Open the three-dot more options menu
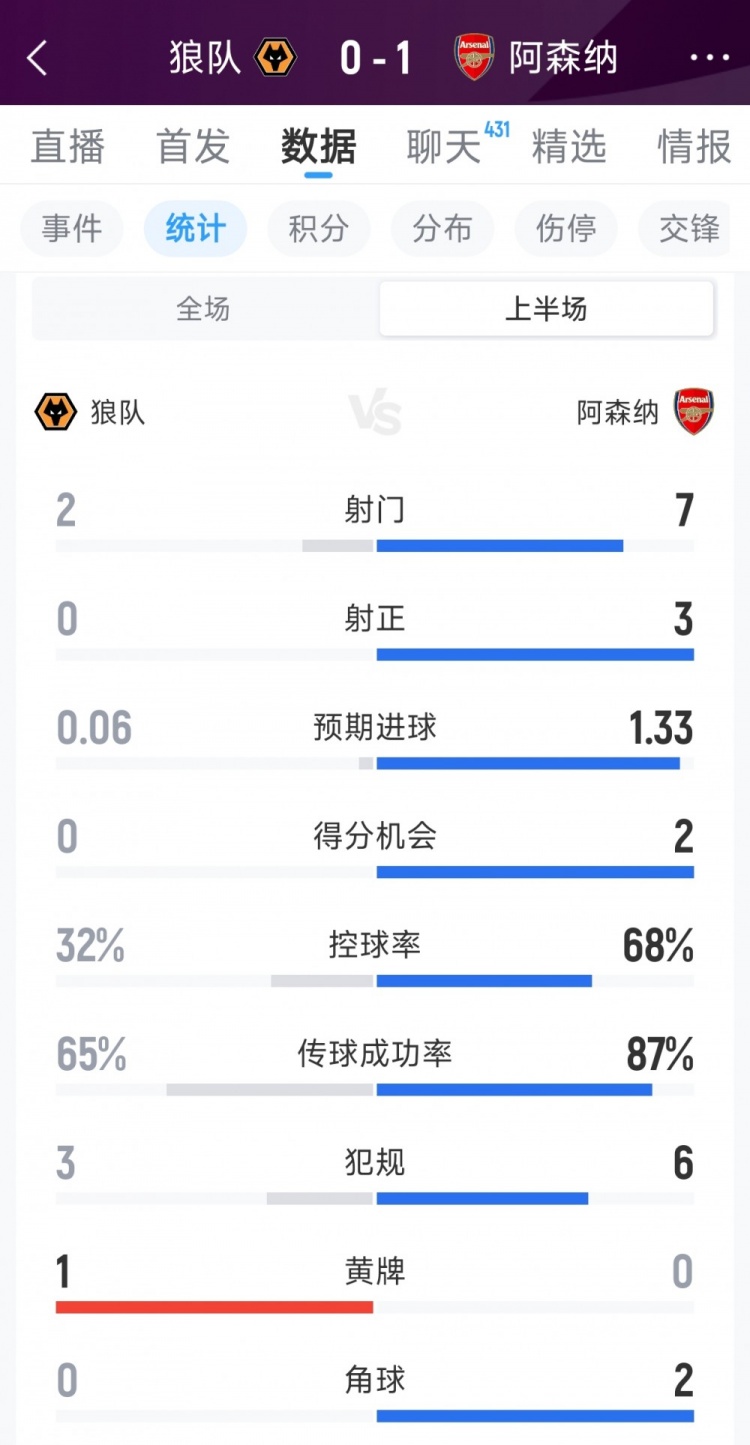The height and width of the screenshot is (1445, 750). point(710,58)
